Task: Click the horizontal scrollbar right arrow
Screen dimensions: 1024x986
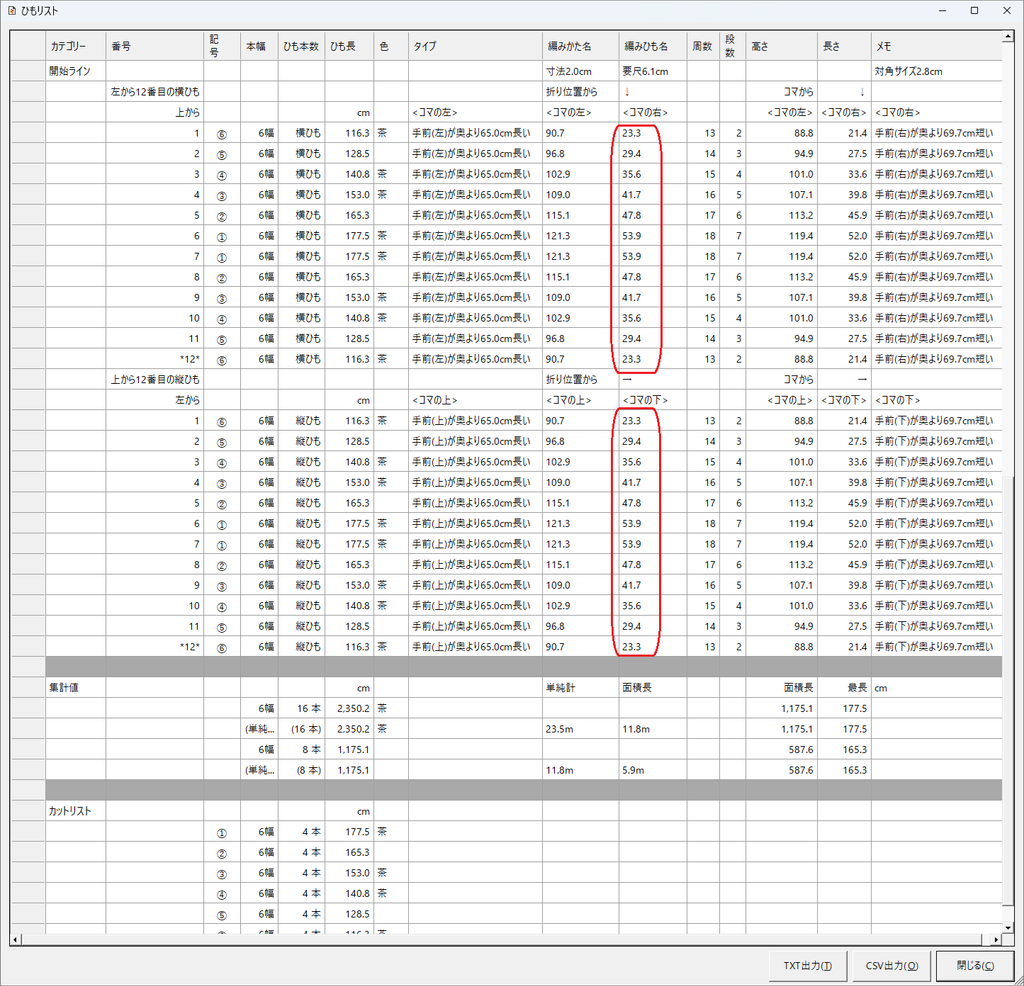Action: coord(996,940)
